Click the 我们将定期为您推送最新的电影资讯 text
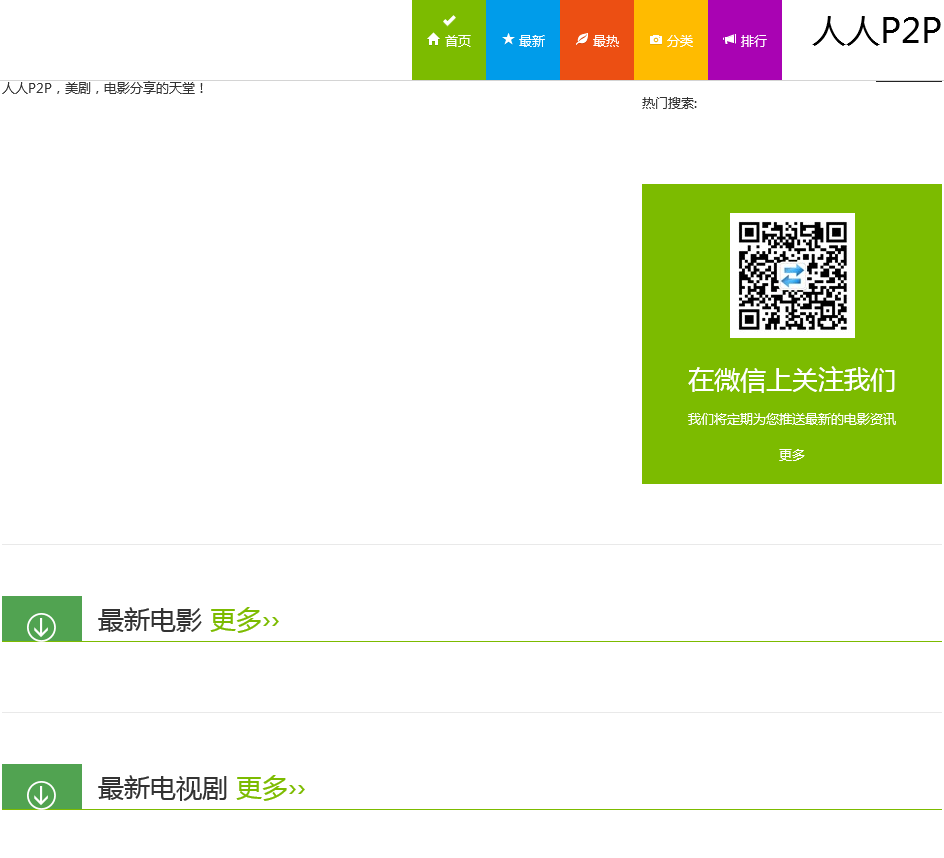 [x=792, y=419]
